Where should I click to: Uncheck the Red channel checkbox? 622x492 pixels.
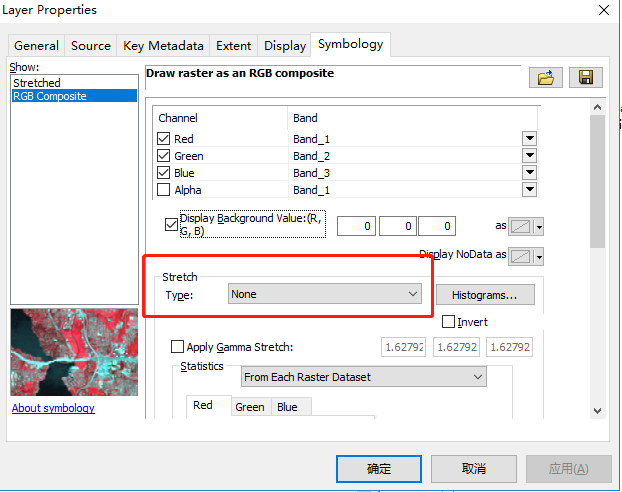pos(165,139)
